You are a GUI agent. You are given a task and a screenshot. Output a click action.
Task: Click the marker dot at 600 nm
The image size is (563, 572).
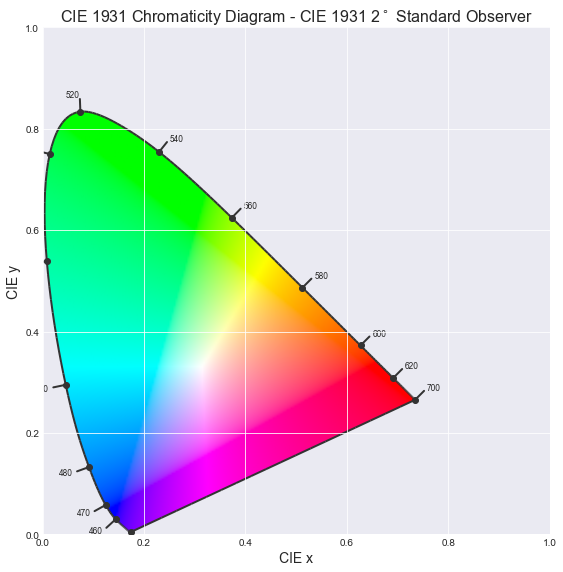pyautogui.click(x=361, y=345)
